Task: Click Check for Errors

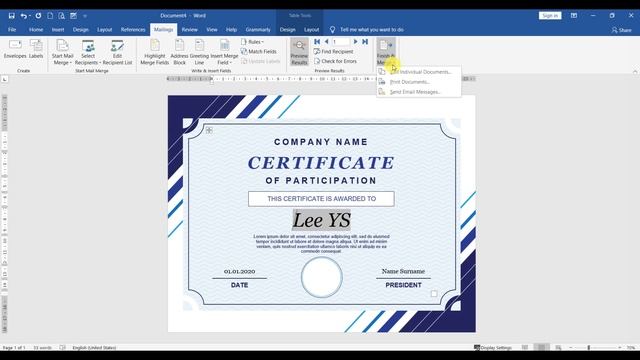Action: (335, 61)
